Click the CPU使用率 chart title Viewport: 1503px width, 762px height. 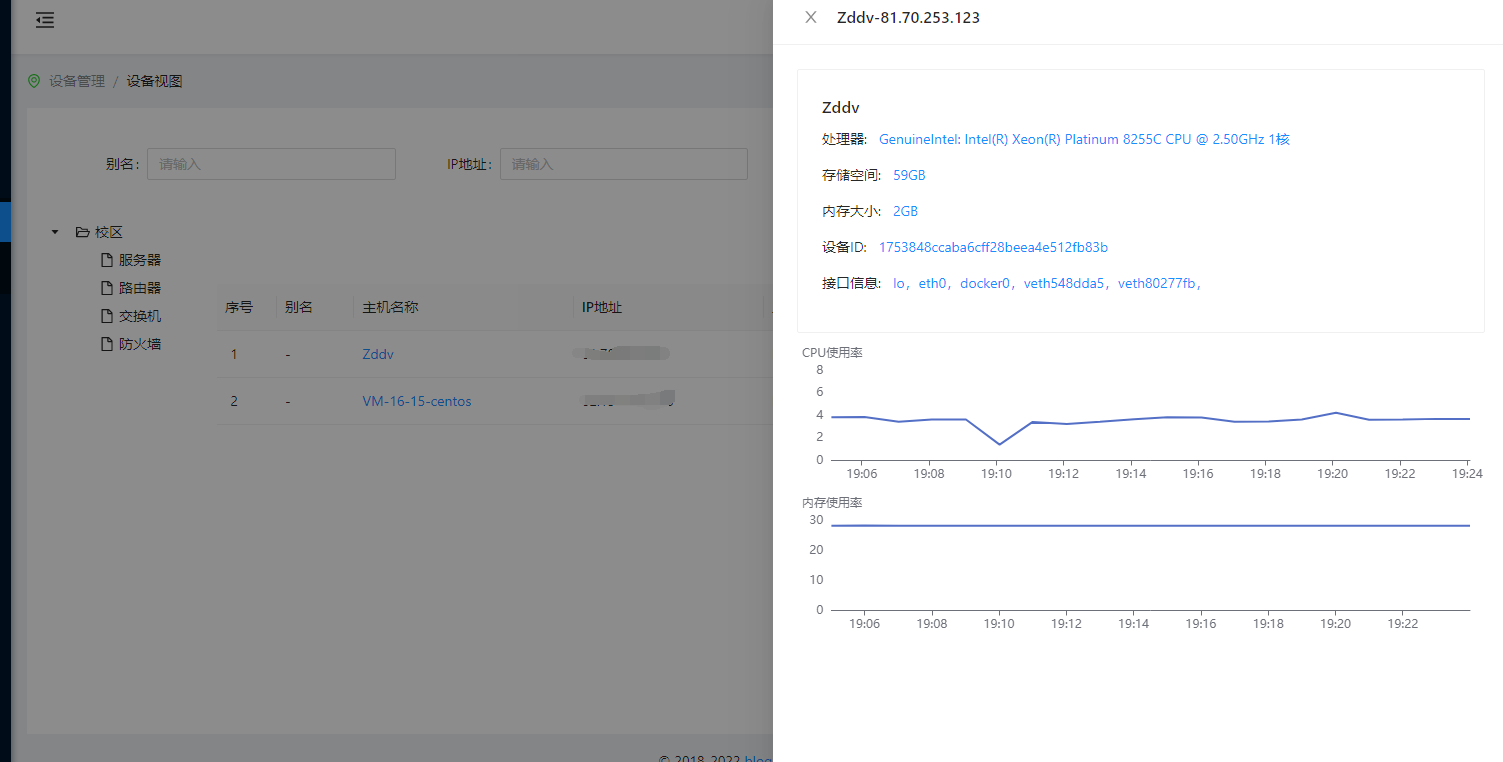[x=832, y=353]
